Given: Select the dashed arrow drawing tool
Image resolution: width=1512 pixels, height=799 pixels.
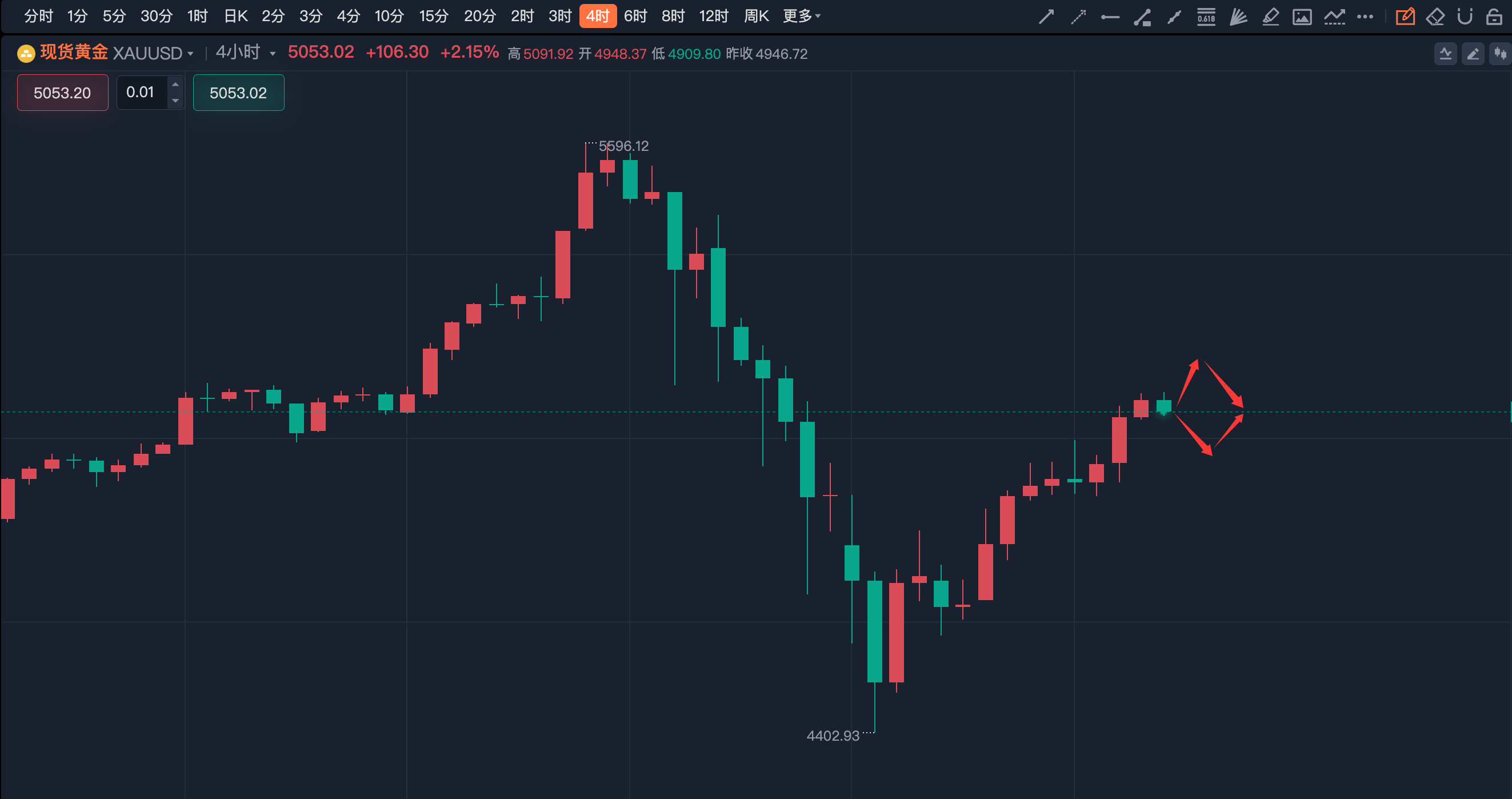Looking at the screenshot, I should click(1078, 17).
